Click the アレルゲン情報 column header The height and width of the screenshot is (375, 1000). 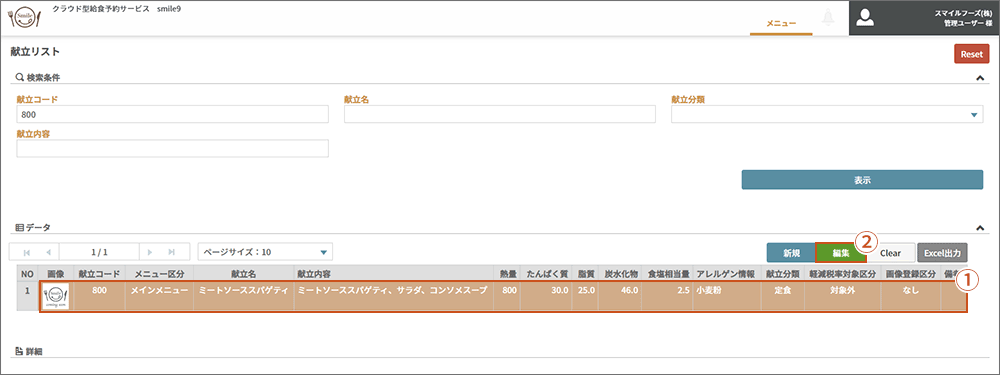coord(727,274)
